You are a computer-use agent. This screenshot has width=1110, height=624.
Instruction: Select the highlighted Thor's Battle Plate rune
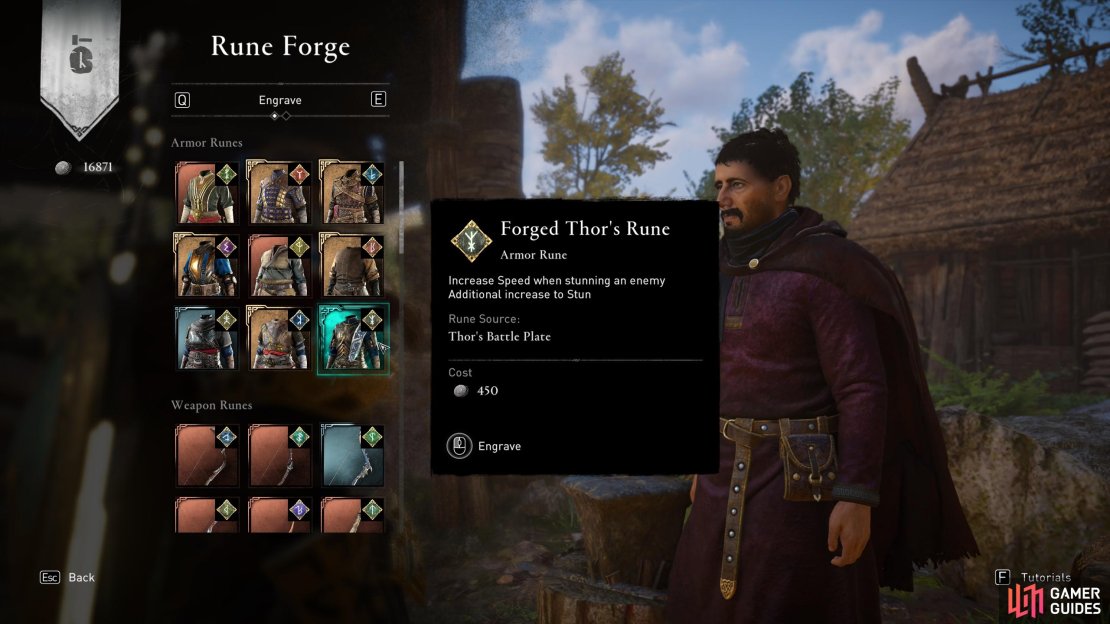pyautogui.click(x=353, y=339)
